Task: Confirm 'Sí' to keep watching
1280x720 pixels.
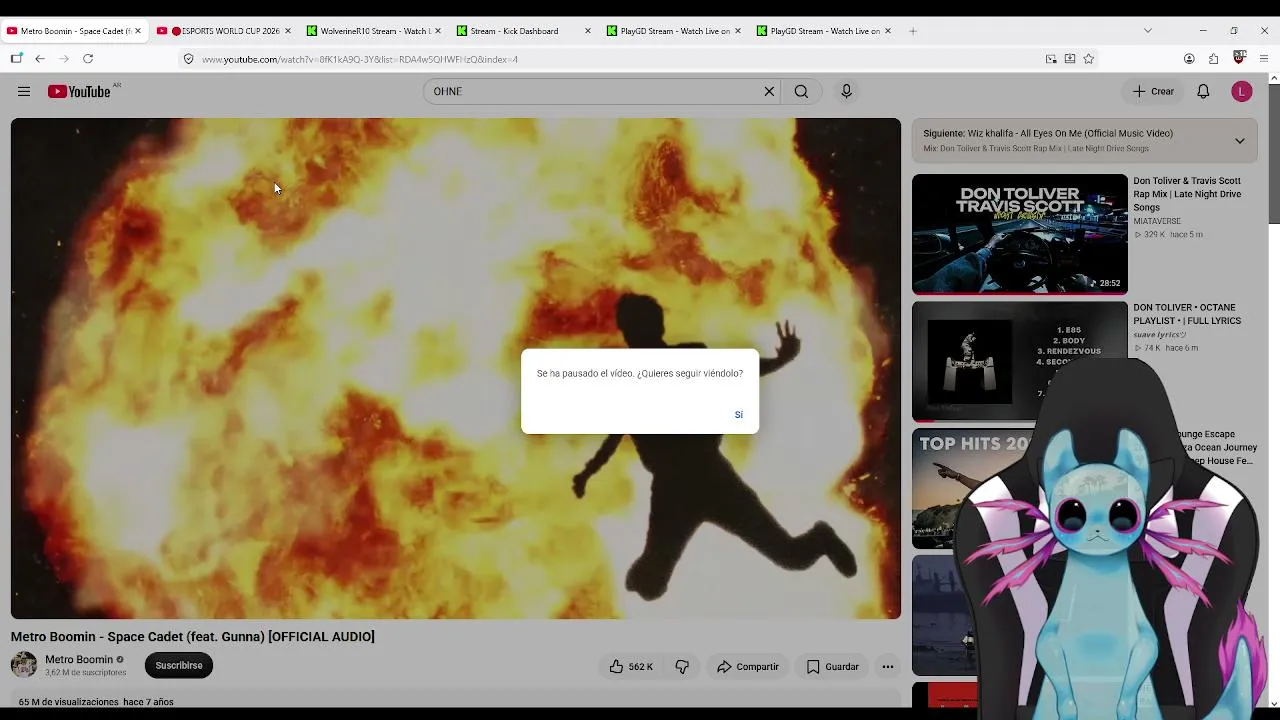Action: pyautogui.click(x=739, y=415)
